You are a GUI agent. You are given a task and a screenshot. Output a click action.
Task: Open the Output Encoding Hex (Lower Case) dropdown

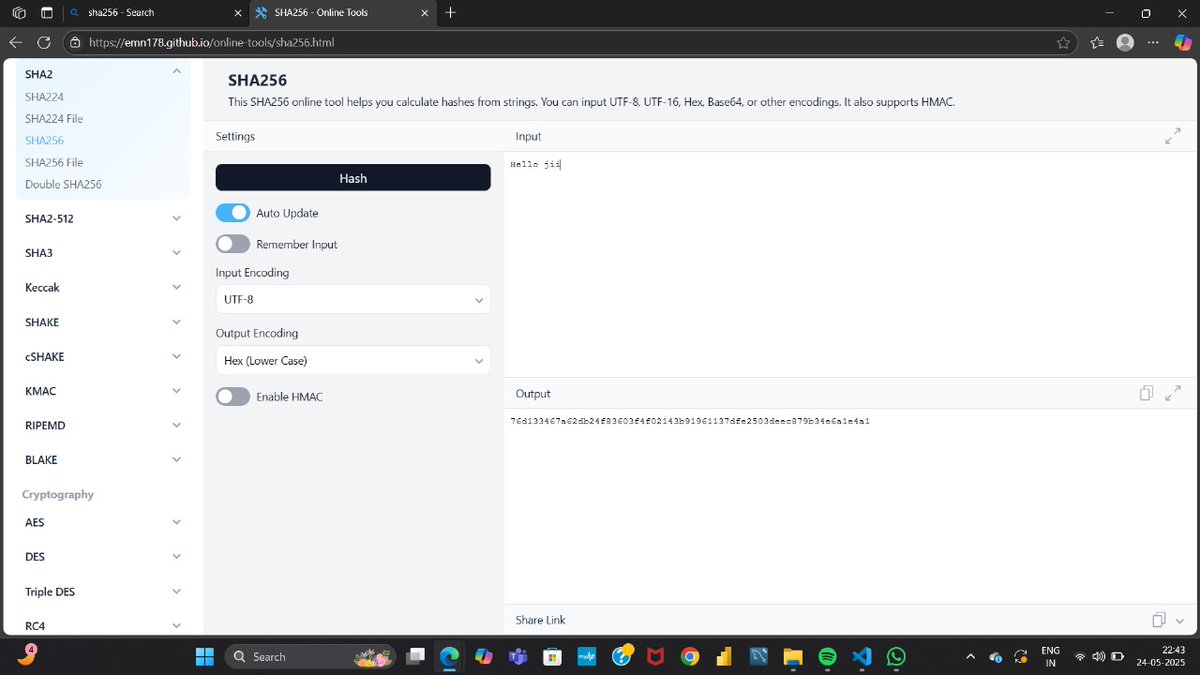point(353,360)
